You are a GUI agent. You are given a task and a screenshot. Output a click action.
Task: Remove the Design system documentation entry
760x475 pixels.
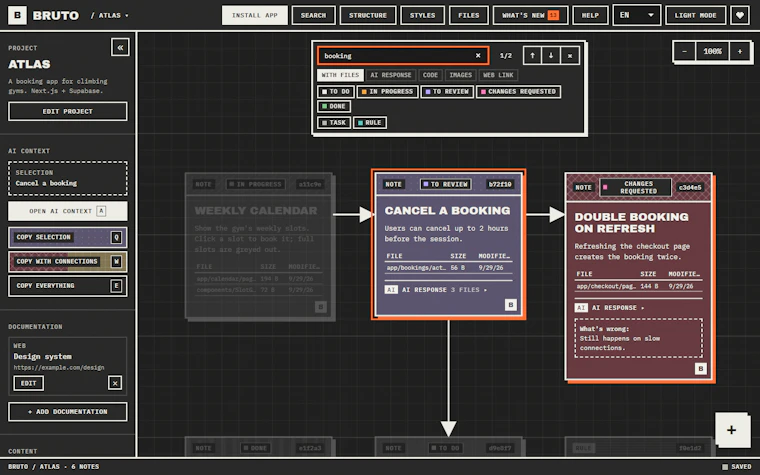[x=115, y=383]
